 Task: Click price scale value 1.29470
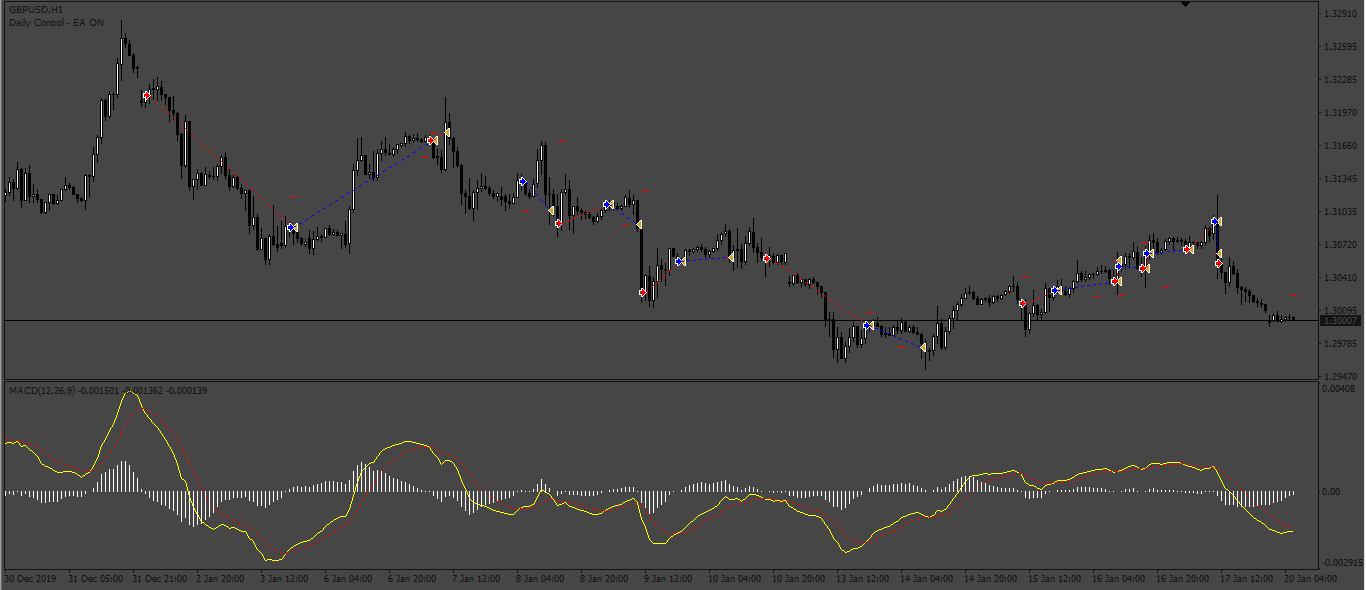(1339, 377)
